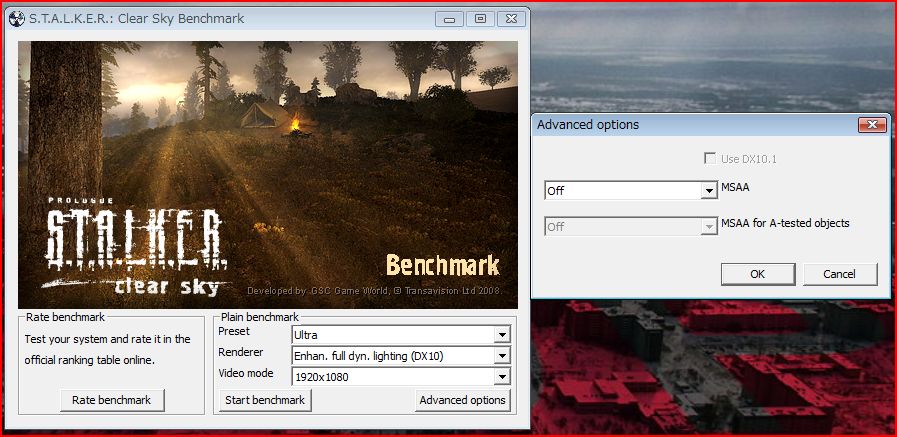Click the S.T.A.L.K.E.R. Clear Sky banner image

point(268,174)
